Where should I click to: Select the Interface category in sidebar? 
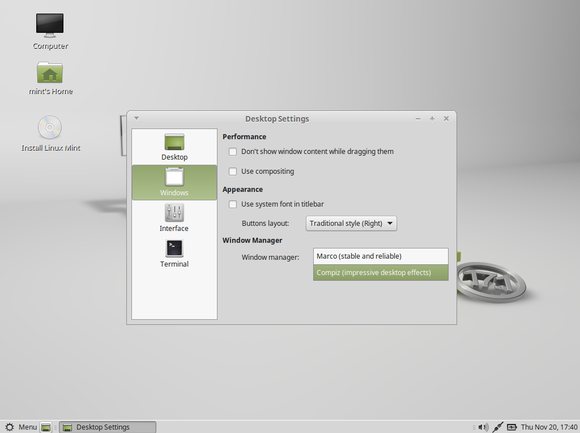(174, 218)
